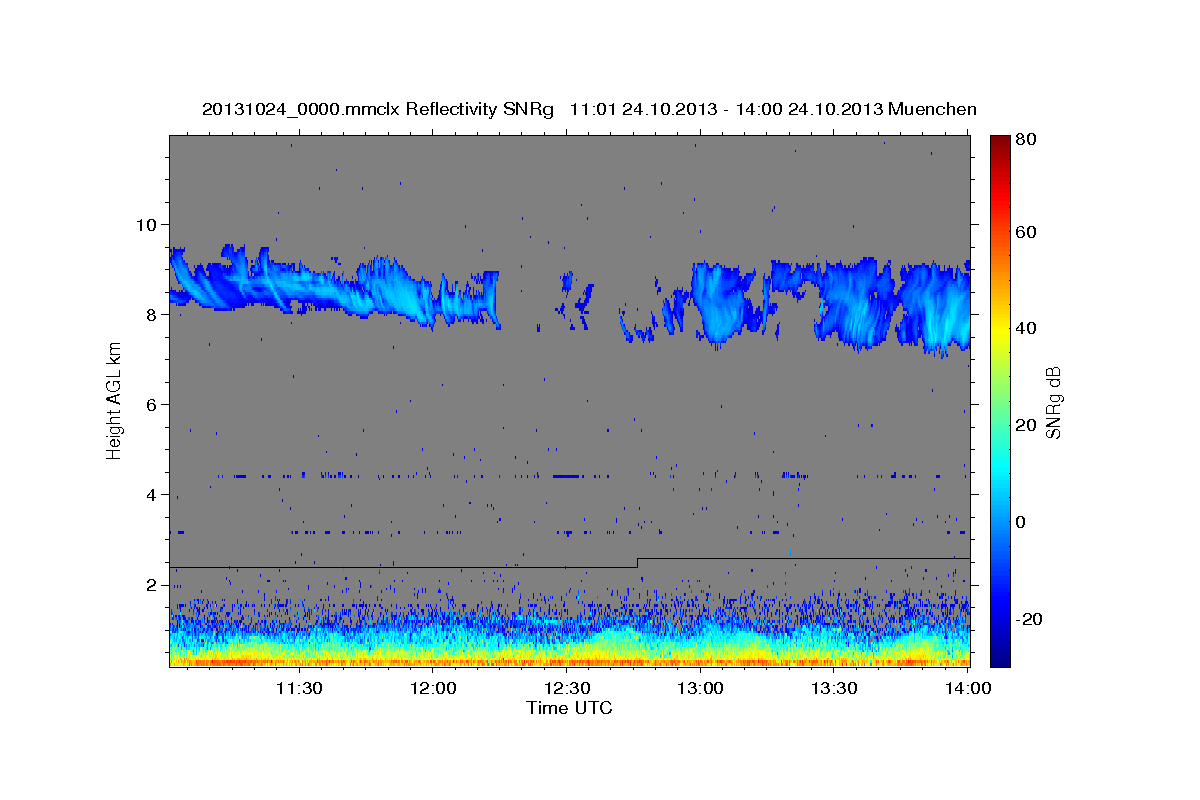Click the 11:30 time tick label

[298, 688]
